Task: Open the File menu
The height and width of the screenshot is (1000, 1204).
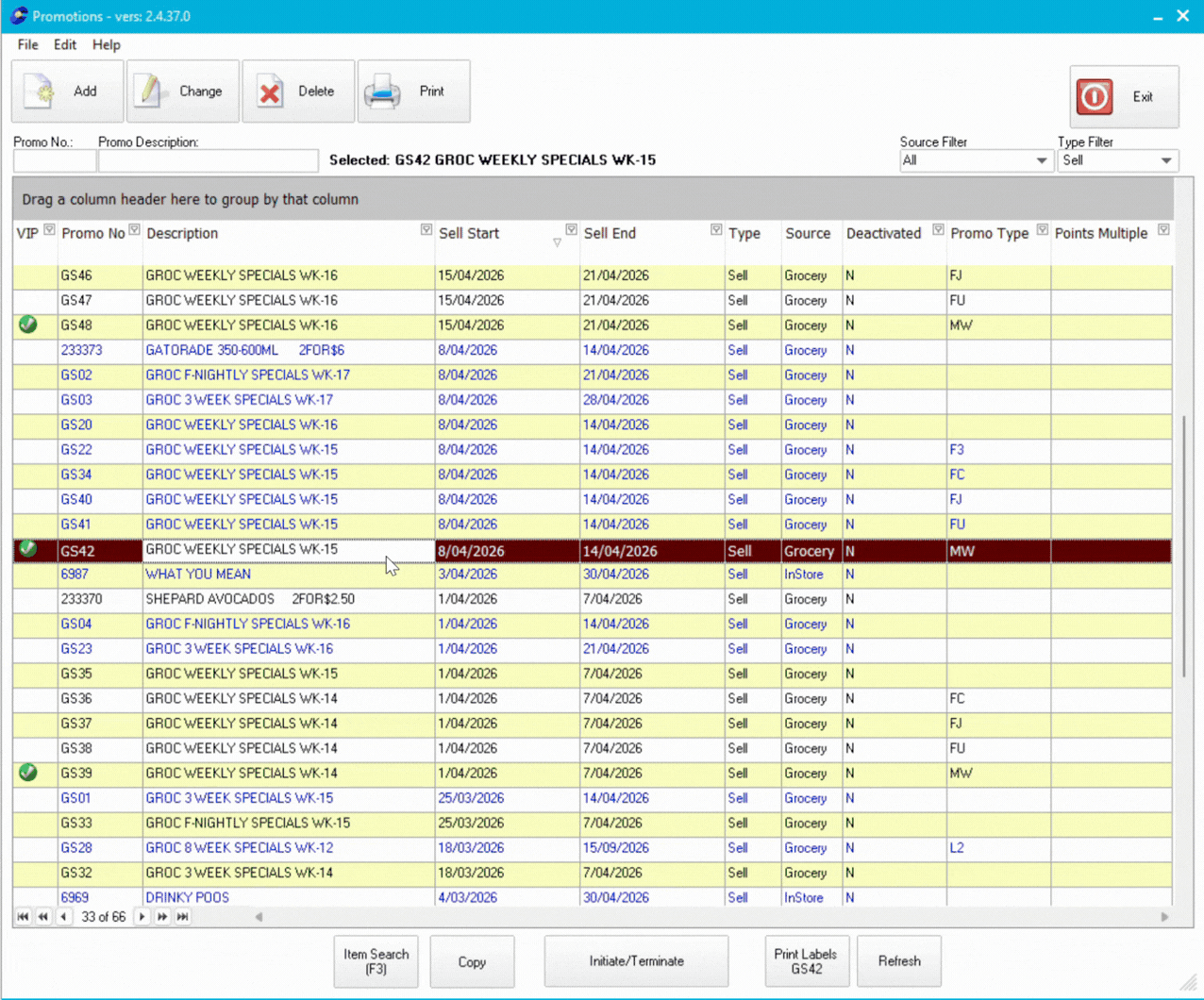Action: (x=27, y=44)
